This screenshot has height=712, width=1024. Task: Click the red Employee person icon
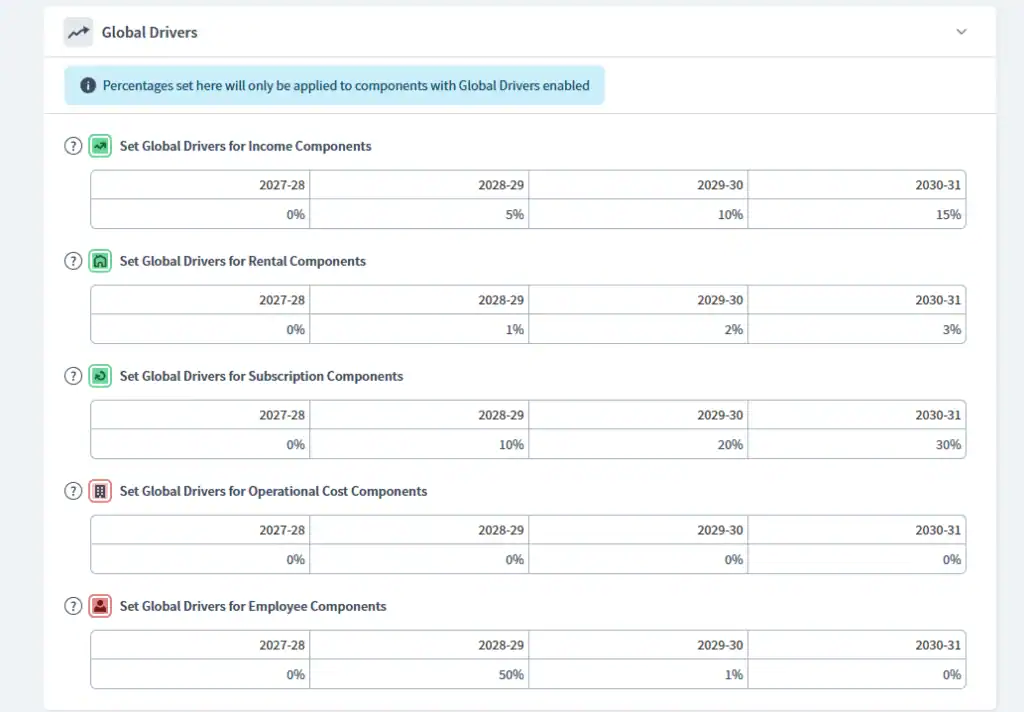[x=100, y=606]
